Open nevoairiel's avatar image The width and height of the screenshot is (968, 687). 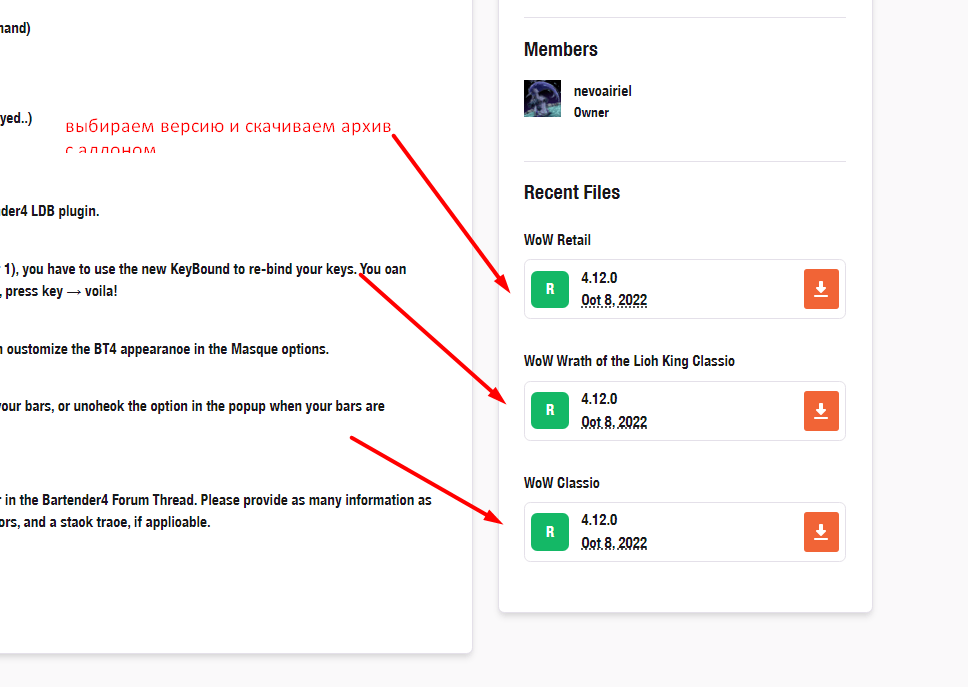tap(542, 99)
